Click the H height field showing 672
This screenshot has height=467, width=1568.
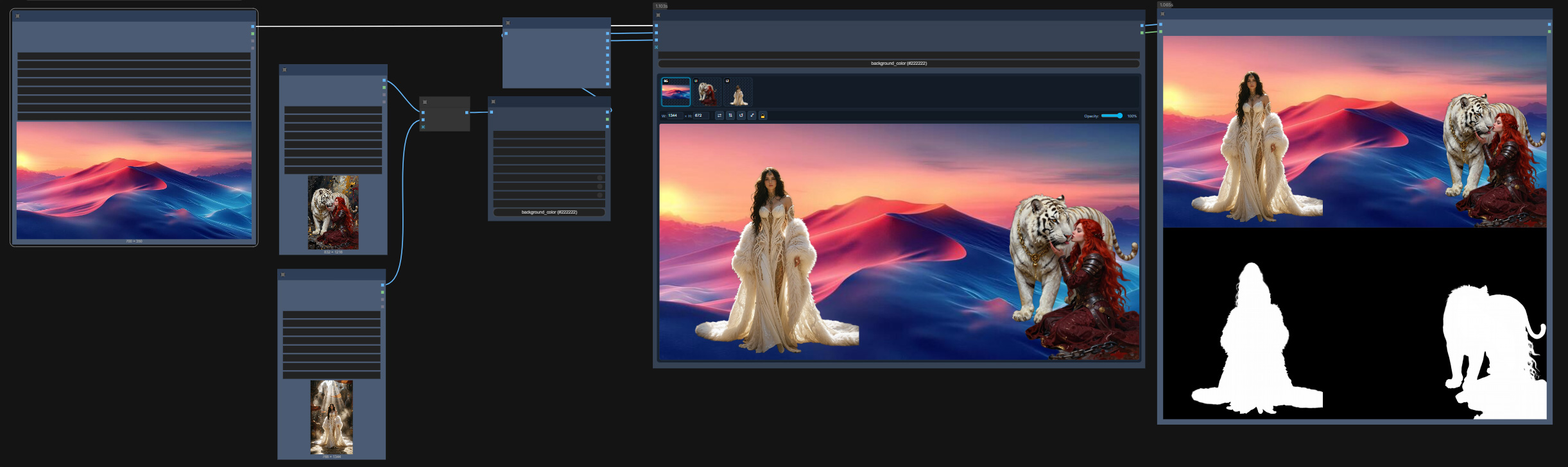[x=701, y=115]
